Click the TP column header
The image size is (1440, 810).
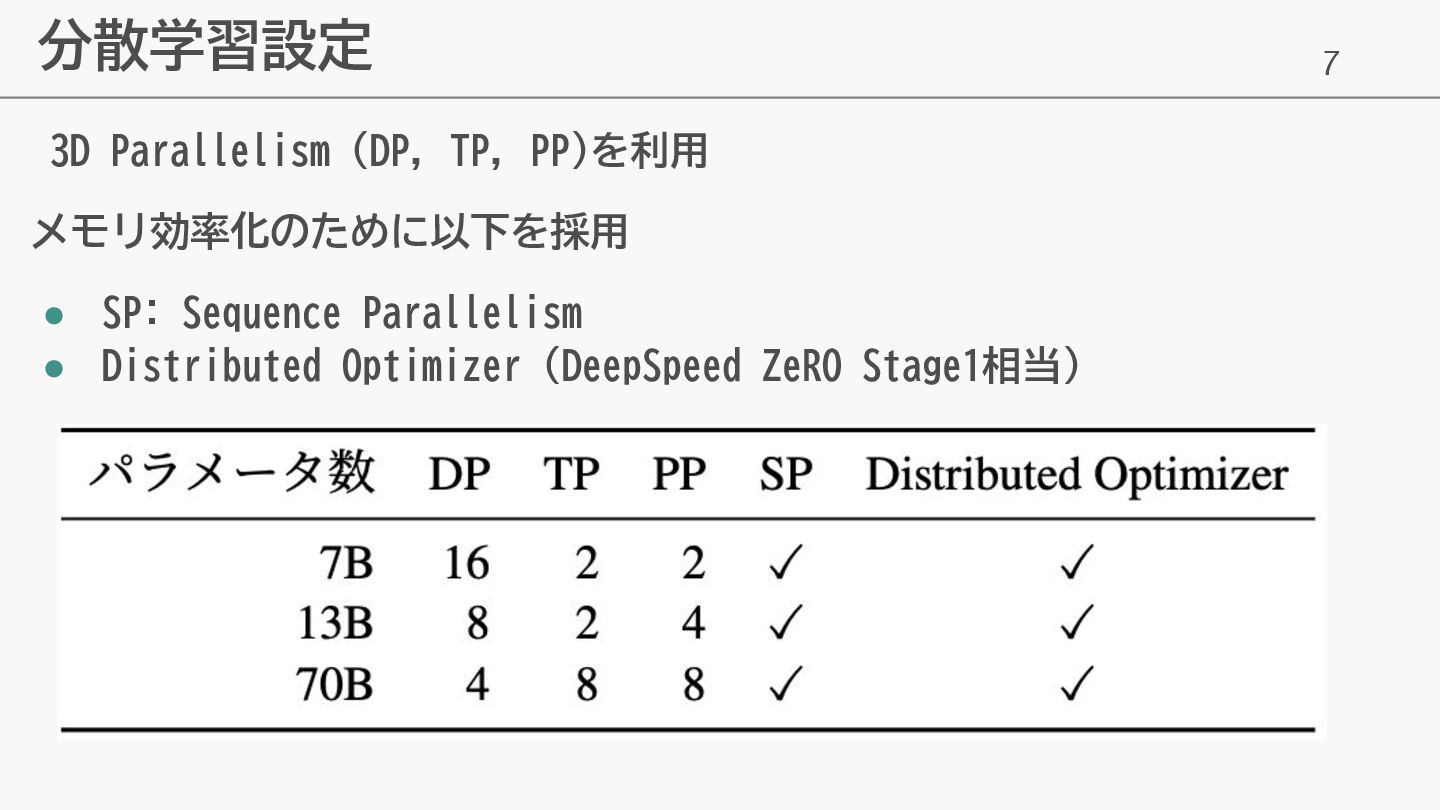571,474
